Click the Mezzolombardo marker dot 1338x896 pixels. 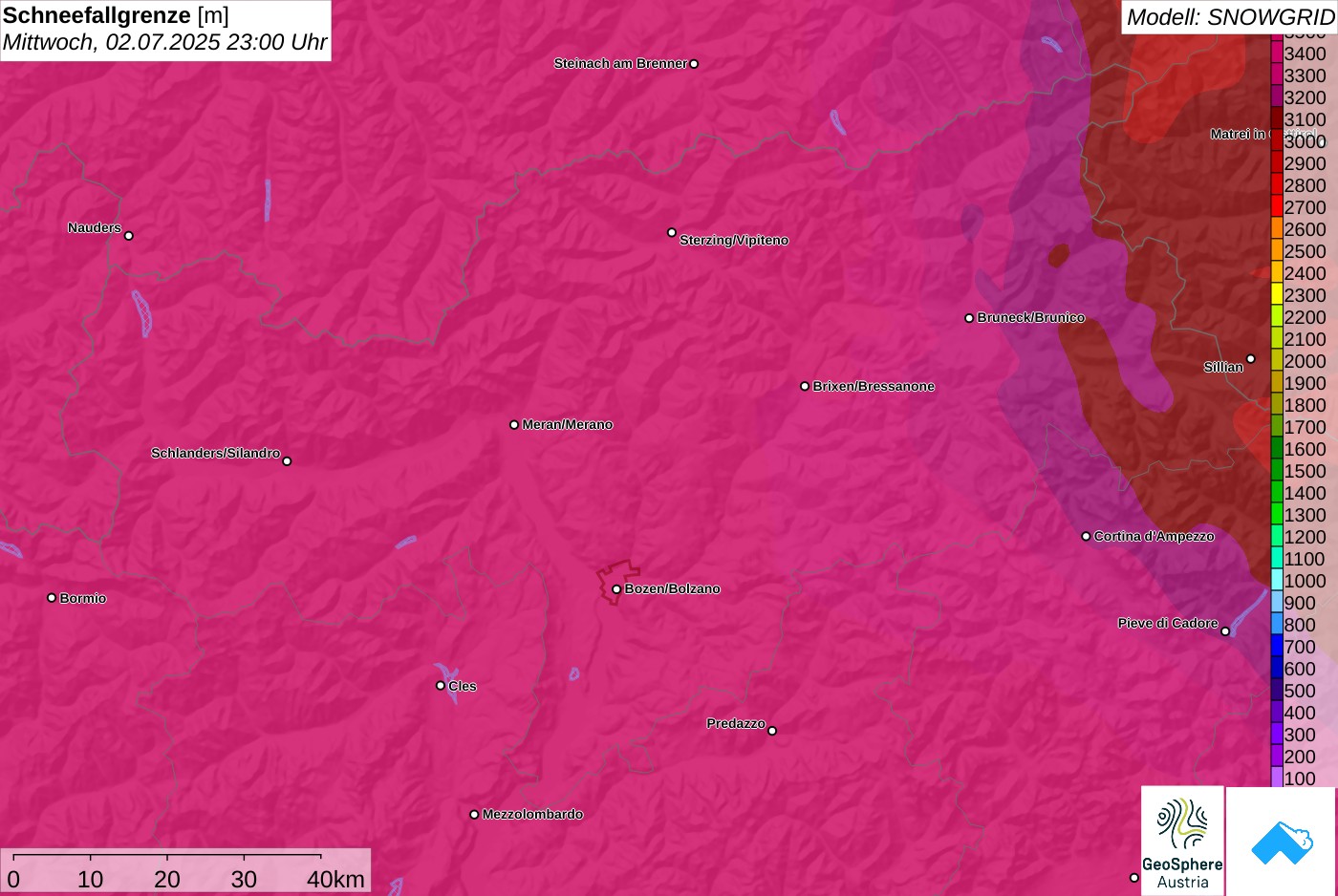474,815
